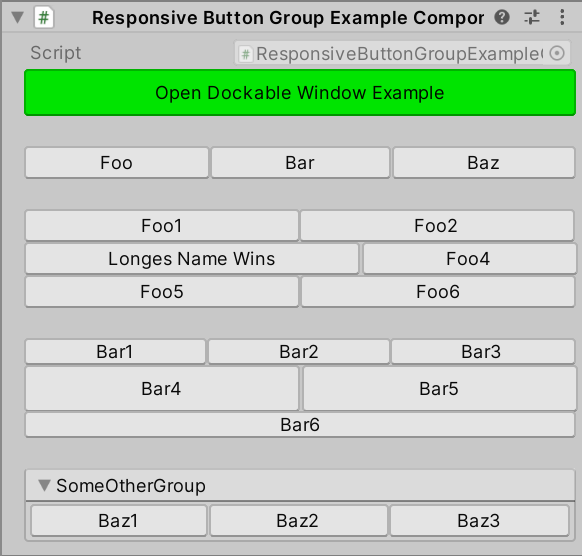Click the tall Bar5 button
The width and height of the screenshot is (582, 556).
[x=439, y=389]
